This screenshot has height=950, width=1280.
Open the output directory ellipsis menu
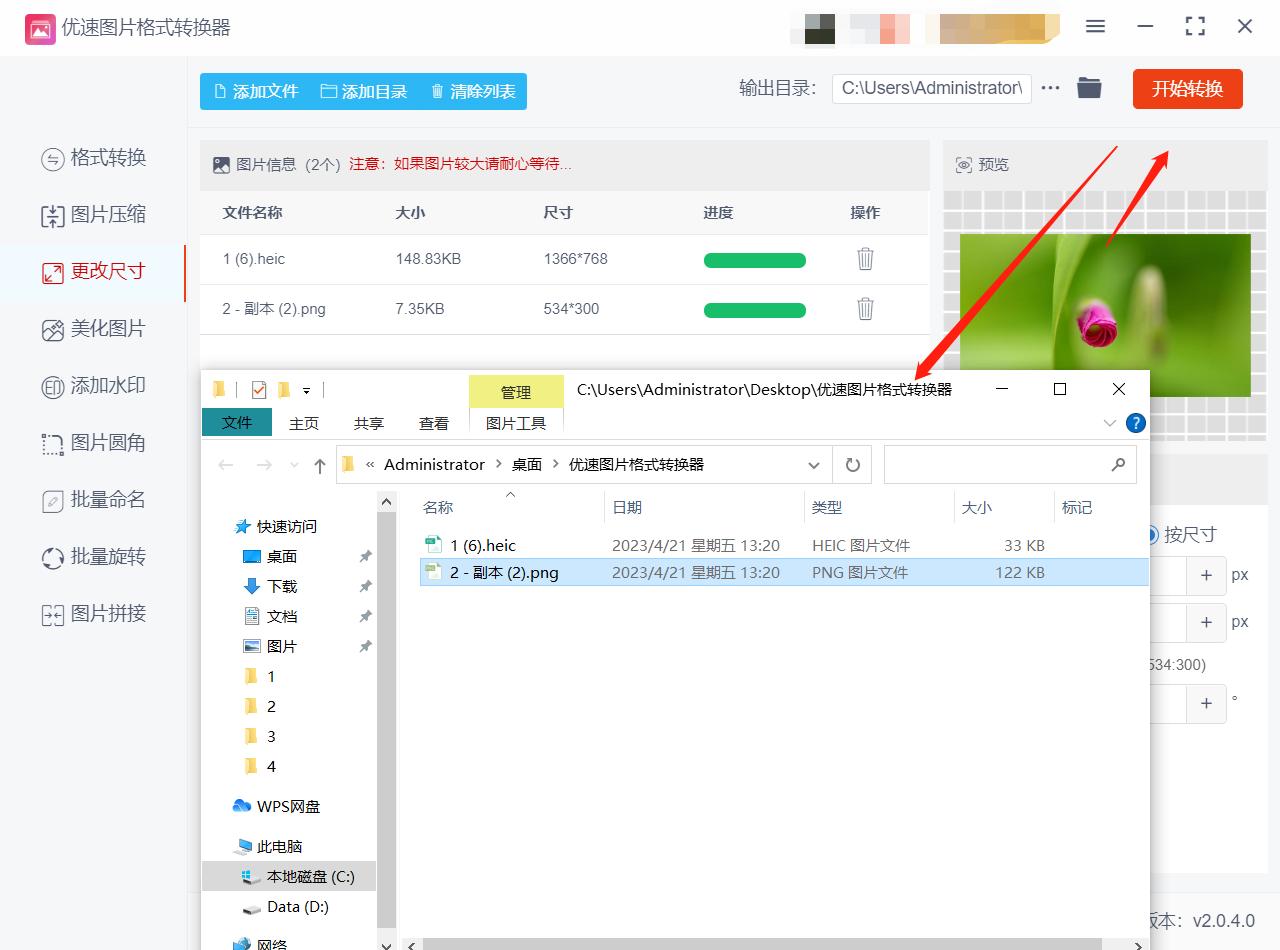click(1049, 88)
